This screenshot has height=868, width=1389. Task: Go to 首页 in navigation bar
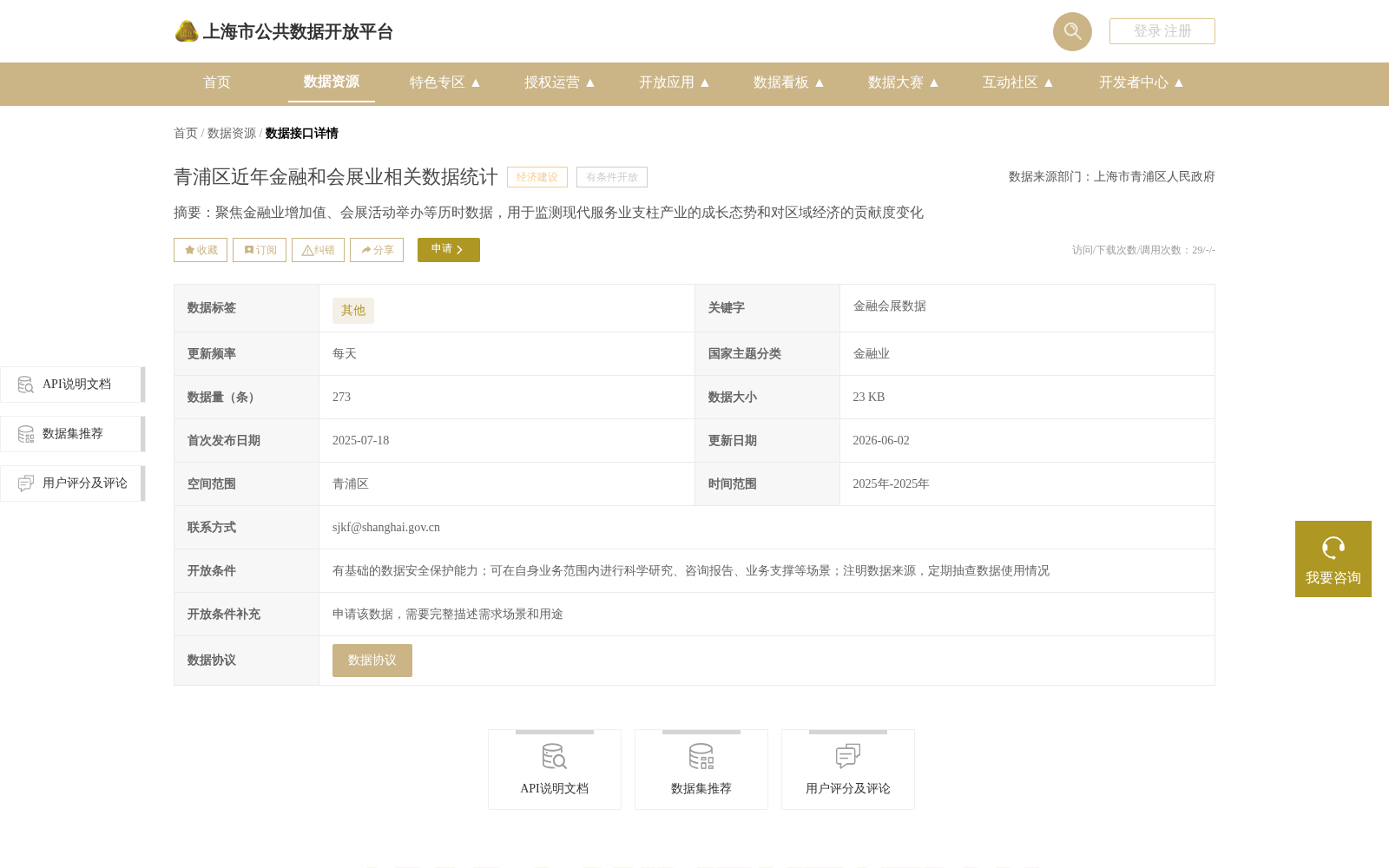217,82
